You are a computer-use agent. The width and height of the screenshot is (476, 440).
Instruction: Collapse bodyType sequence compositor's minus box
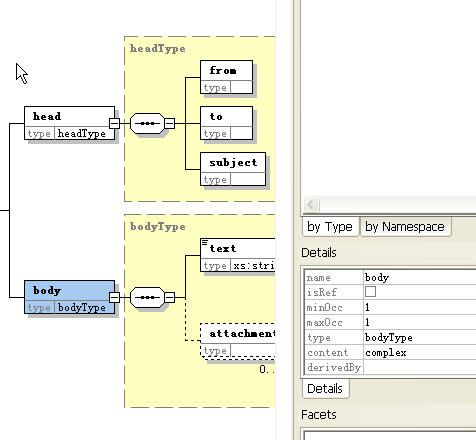(169, 297)
